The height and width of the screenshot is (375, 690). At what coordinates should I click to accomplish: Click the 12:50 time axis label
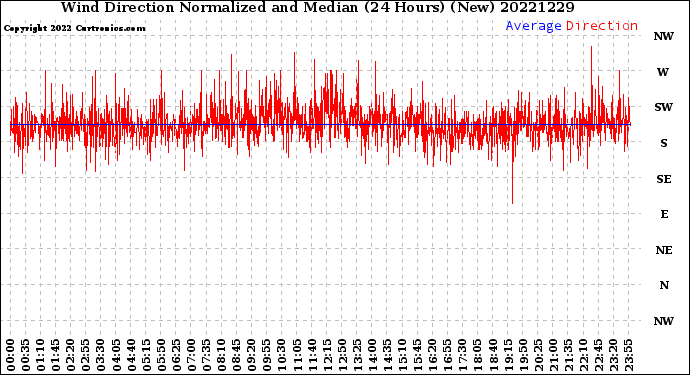pyautogui.click(x=342, y=355)
